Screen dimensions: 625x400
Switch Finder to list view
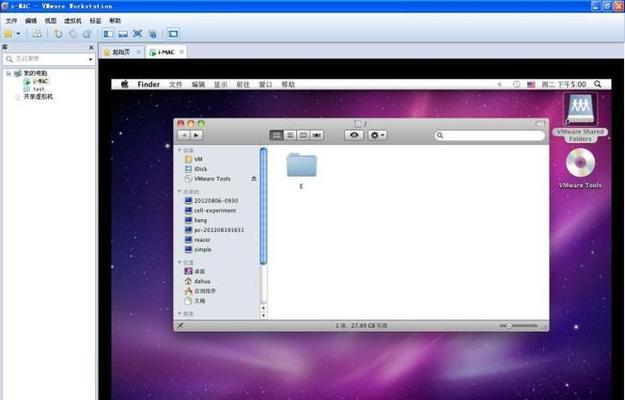[x=290, y=135]
